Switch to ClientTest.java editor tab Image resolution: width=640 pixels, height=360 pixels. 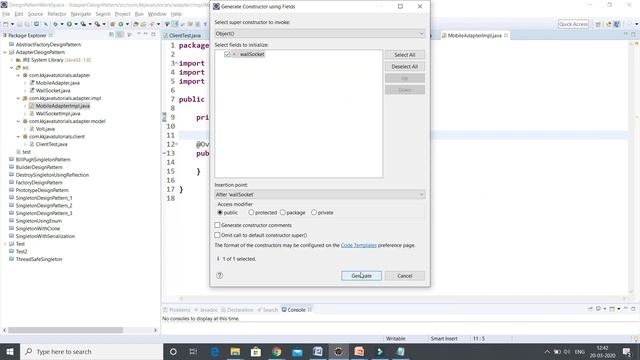185,36
